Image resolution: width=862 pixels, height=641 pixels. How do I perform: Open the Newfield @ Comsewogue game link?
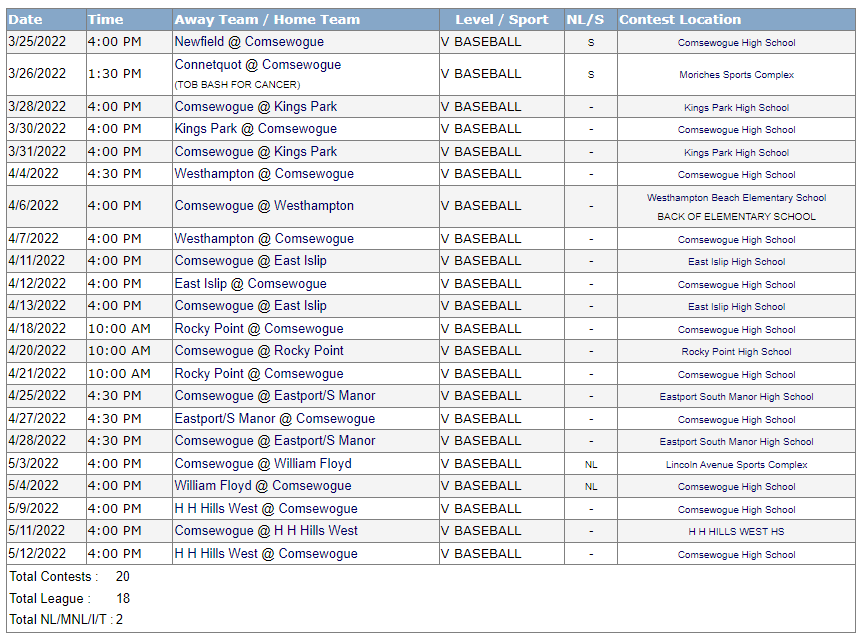(249, 42)
